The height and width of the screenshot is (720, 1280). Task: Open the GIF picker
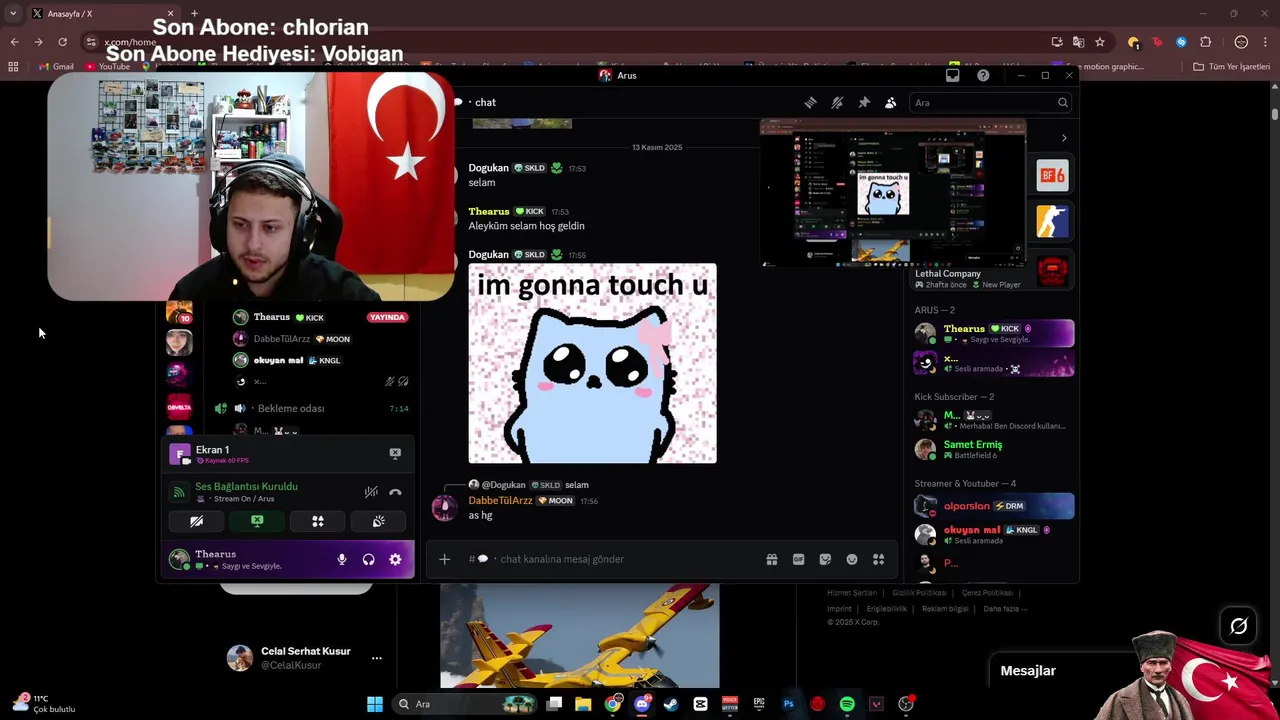(x=798, y=559)
